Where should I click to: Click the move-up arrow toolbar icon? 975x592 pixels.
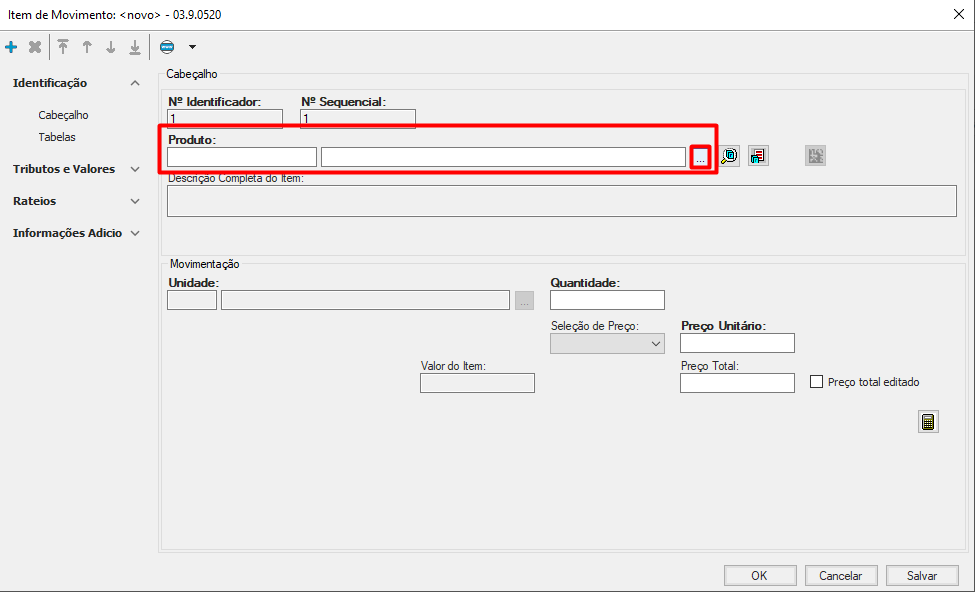(x=87, y=47)
